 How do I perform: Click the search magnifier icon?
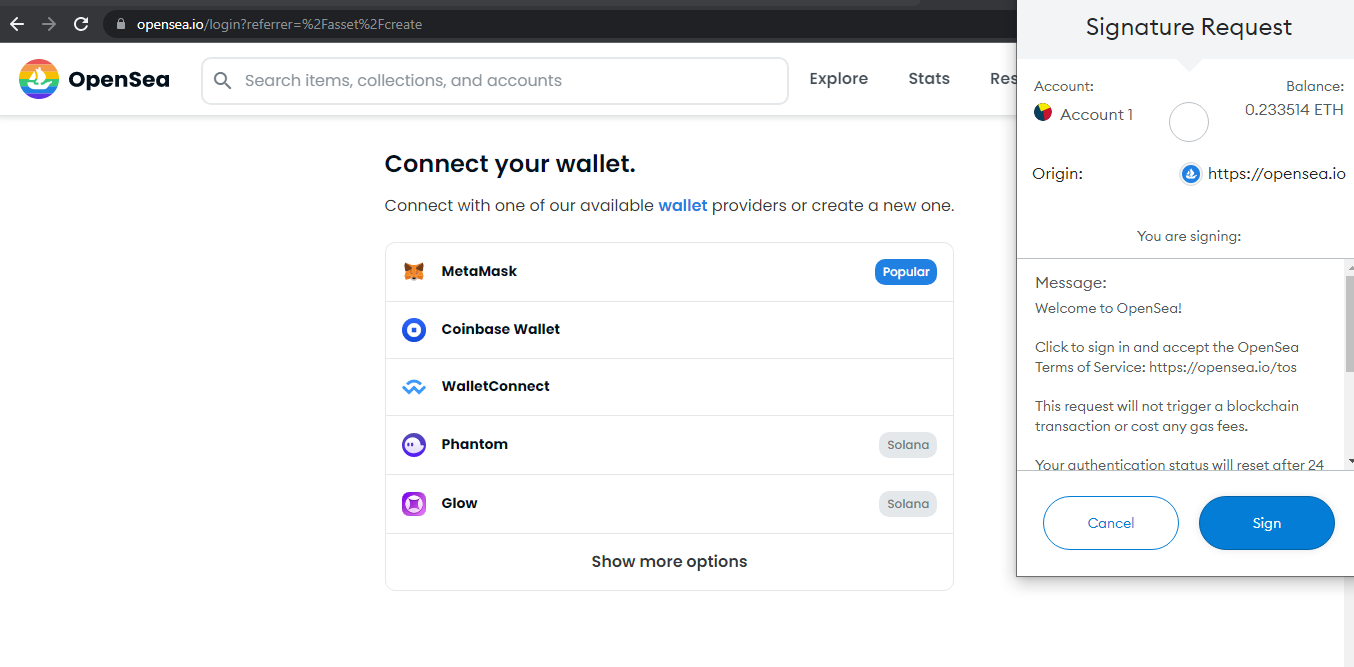coord(223,81)
